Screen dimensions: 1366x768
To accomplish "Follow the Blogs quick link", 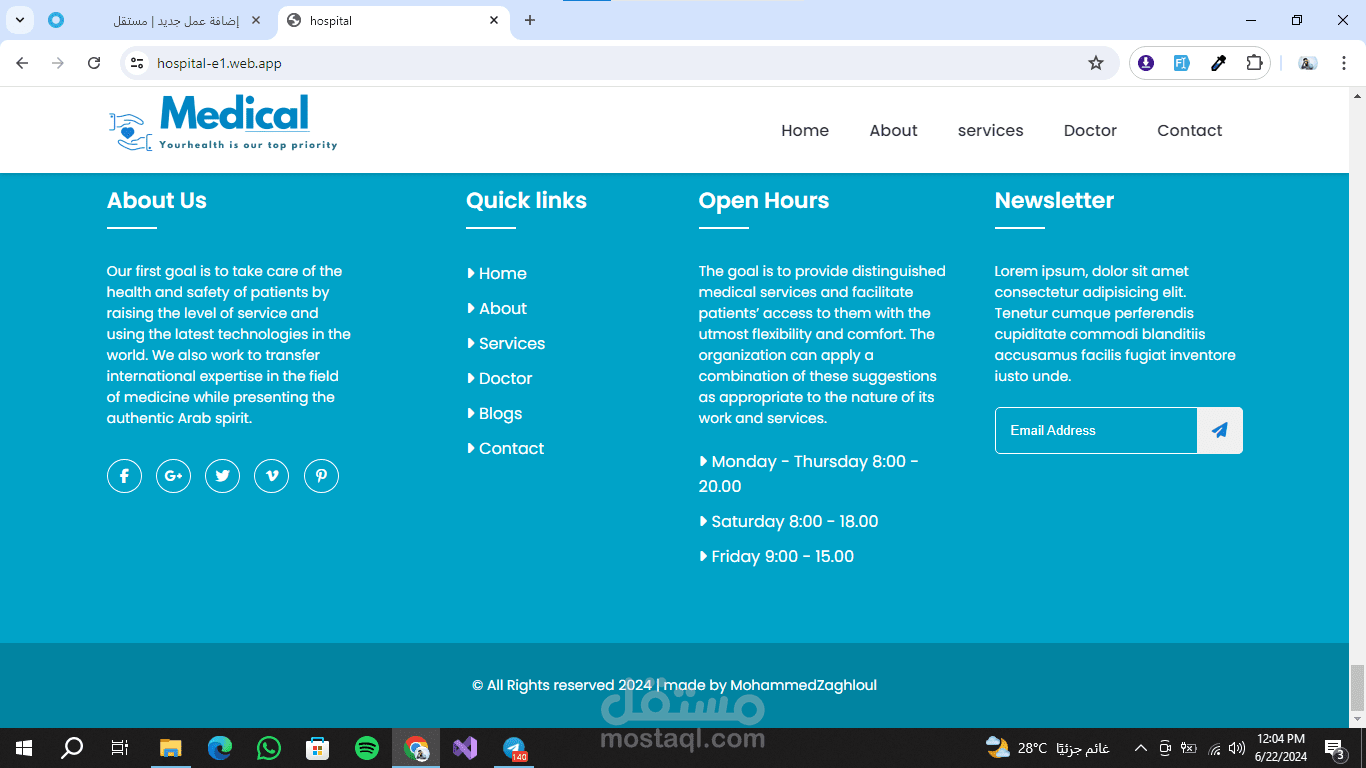I will (x=495, y=413).
